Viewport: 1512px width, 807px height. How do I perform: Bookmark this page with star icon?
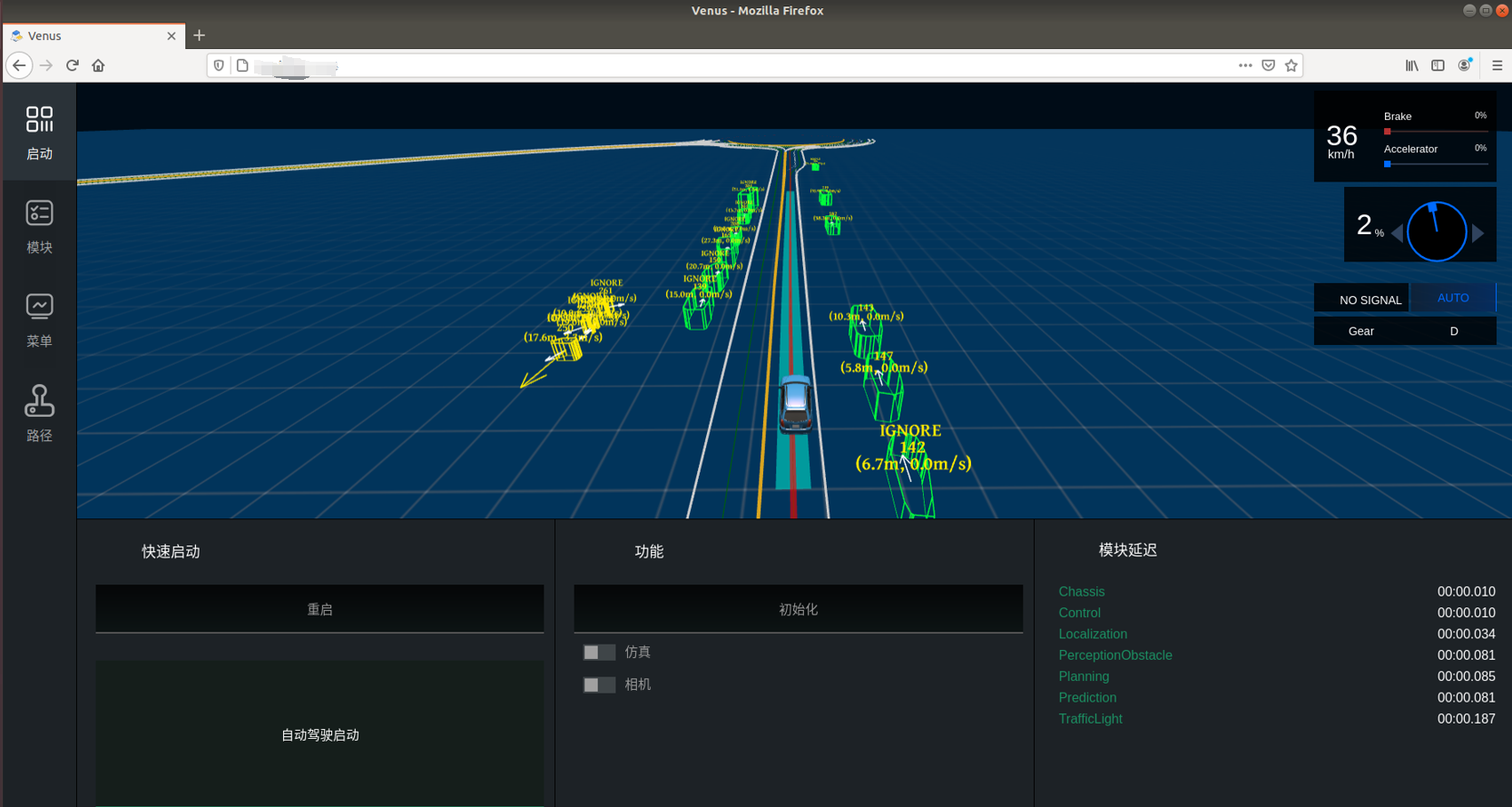click(x=1291, y=65)
